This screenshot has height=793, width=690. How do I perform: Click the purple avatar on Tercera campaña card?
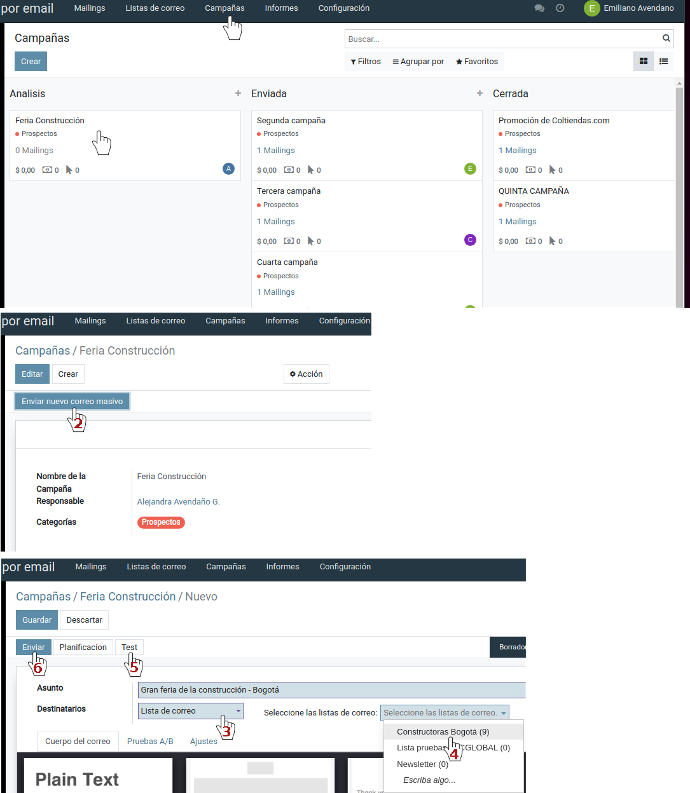pyautogui.click(x=470, y=240)
